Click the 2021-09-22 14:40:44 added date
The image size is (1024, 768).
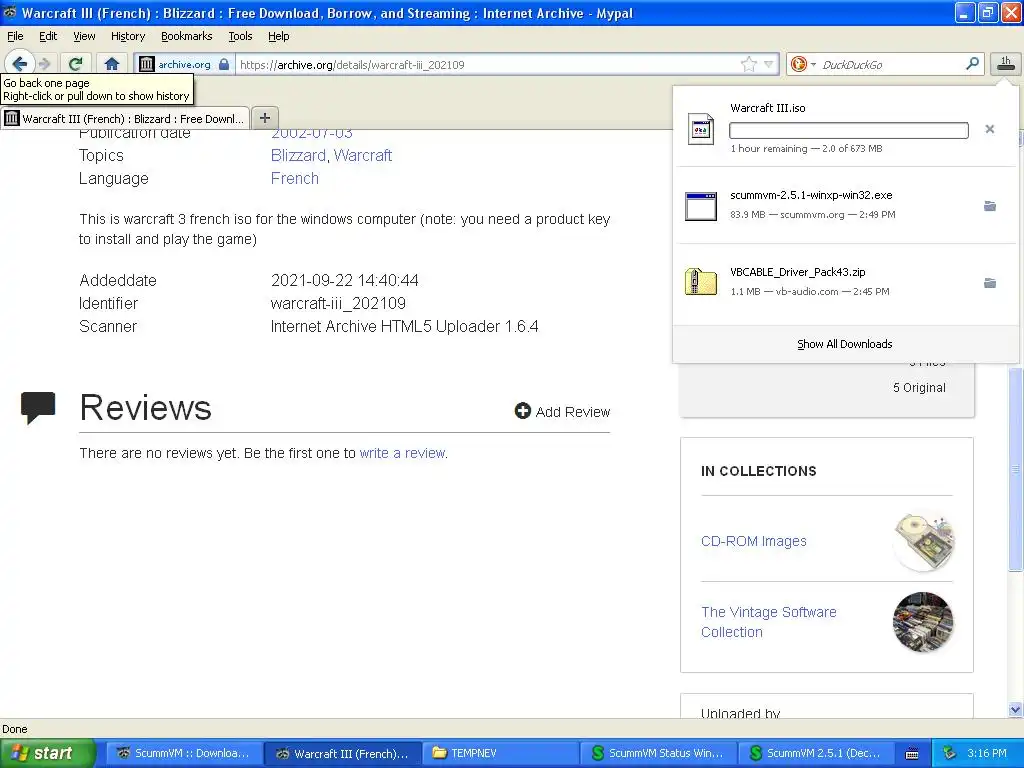click(x=344, y=280)
